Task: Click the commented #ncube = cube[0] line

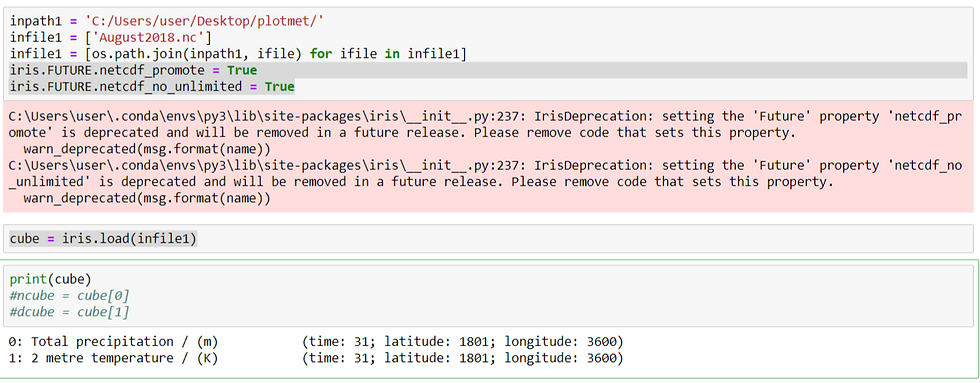Action: pos(69,295)
